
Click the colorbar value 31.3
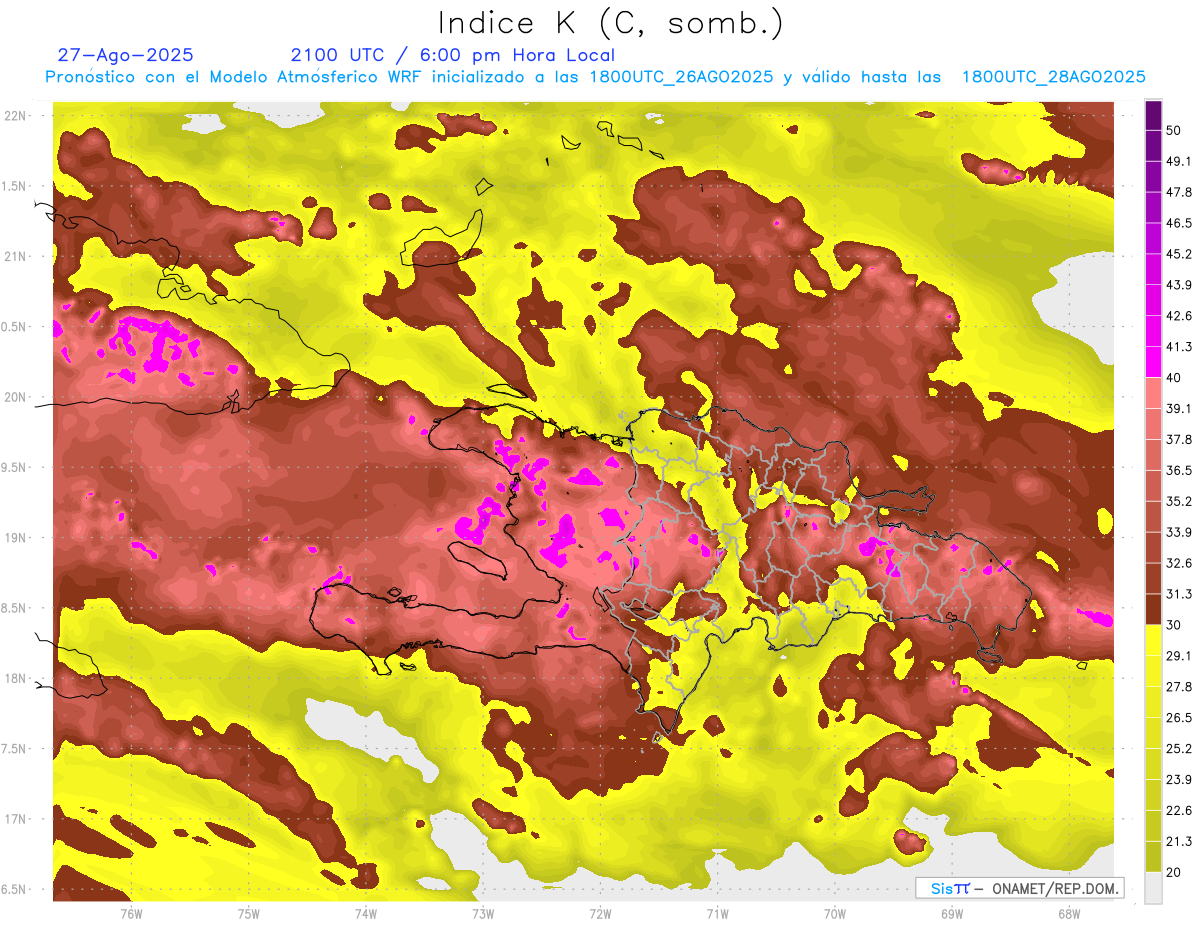1178,594
